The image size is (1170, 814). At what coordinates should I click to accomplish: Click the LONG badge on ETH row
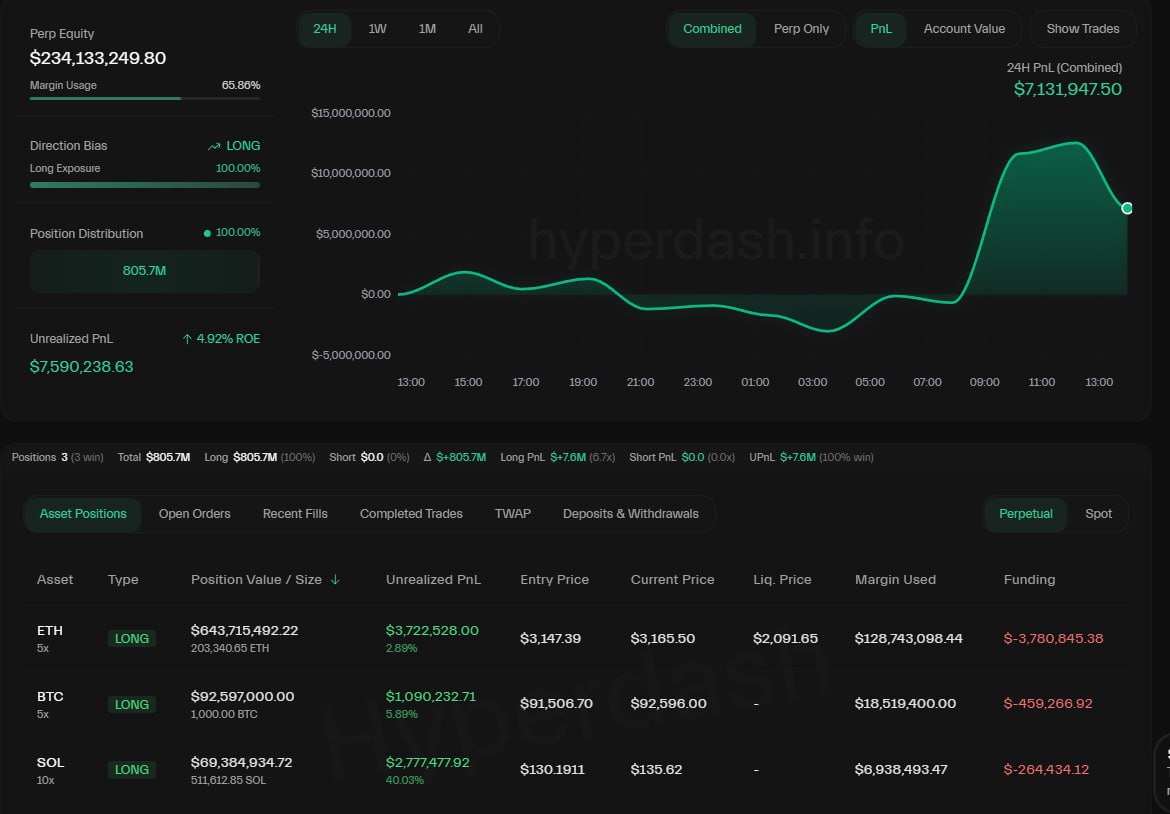pos(132,639)
